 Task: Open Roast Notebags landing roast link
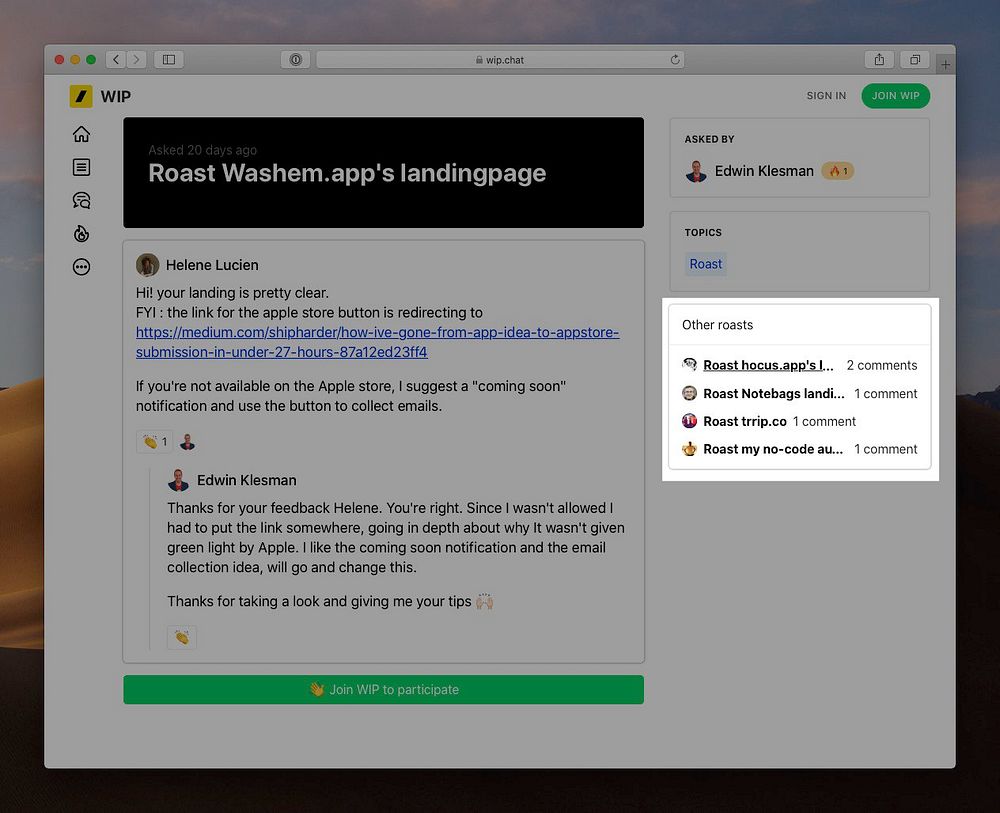(x=774, y=393)
